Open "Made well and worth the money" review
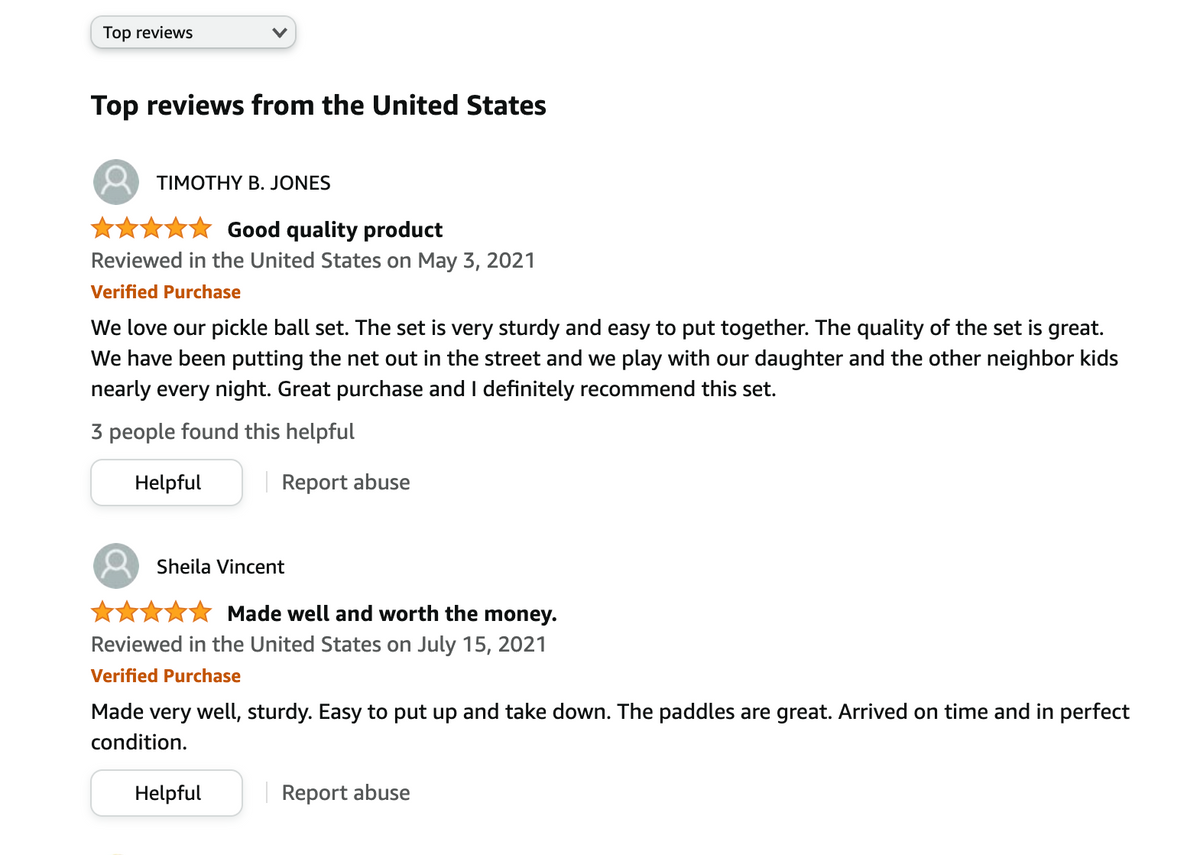This screenshot has height=855, width=1200. (x=392, y=613)
